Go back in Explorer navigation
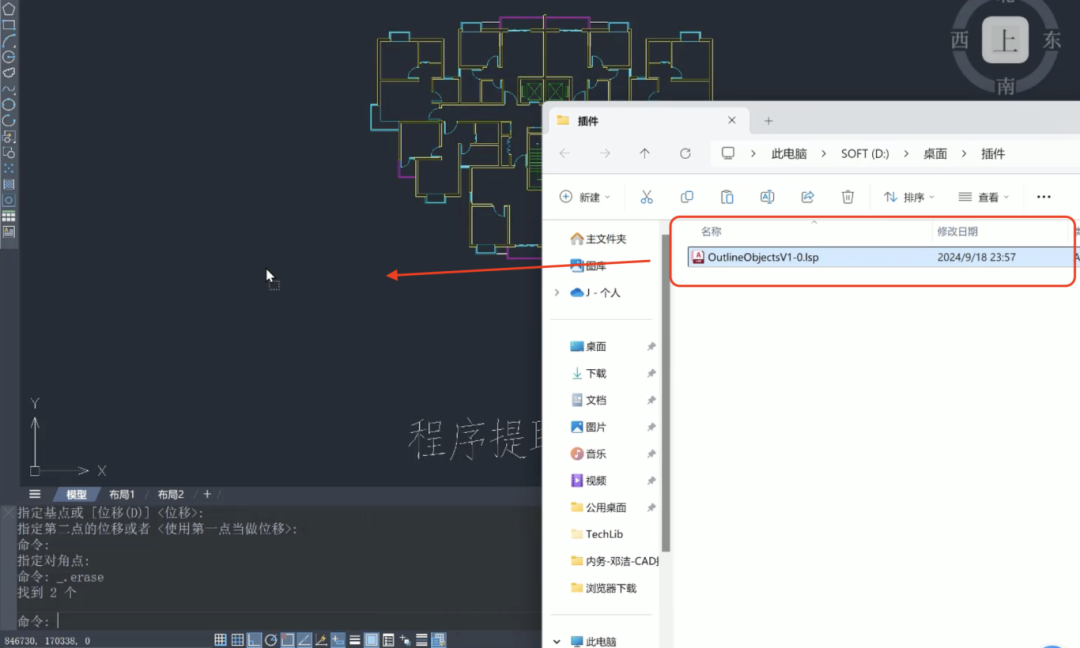The image size is (1080, 648). pos(565,154)
